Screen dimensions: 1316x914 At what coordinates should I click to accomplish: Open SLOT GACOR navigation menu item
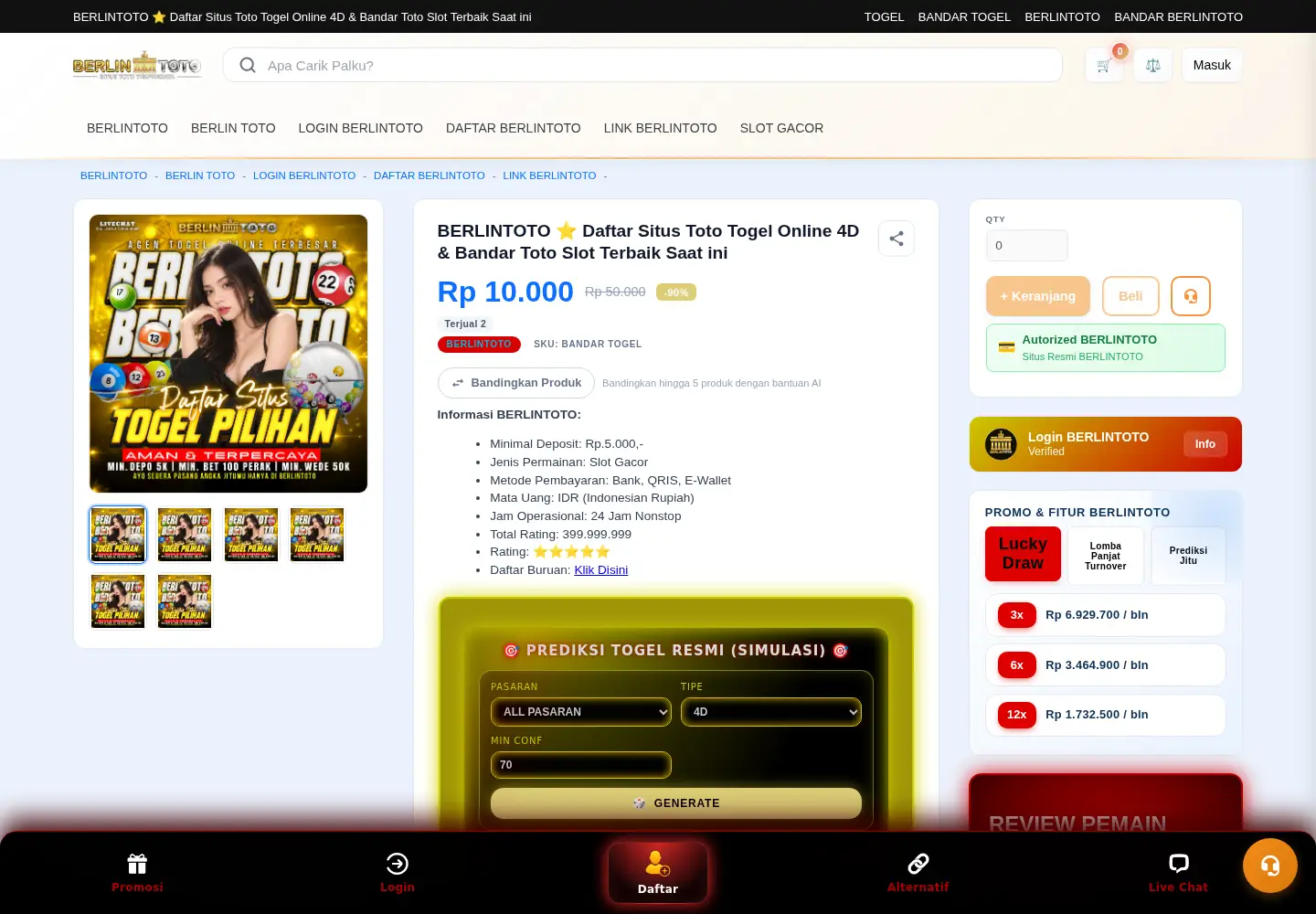click(781, 128)
